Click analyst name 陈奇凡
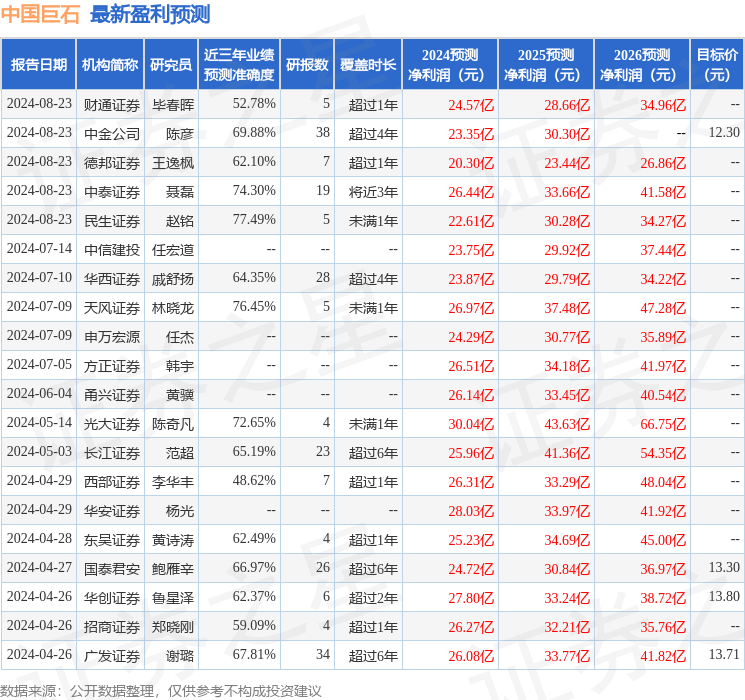 coord(173,424)
